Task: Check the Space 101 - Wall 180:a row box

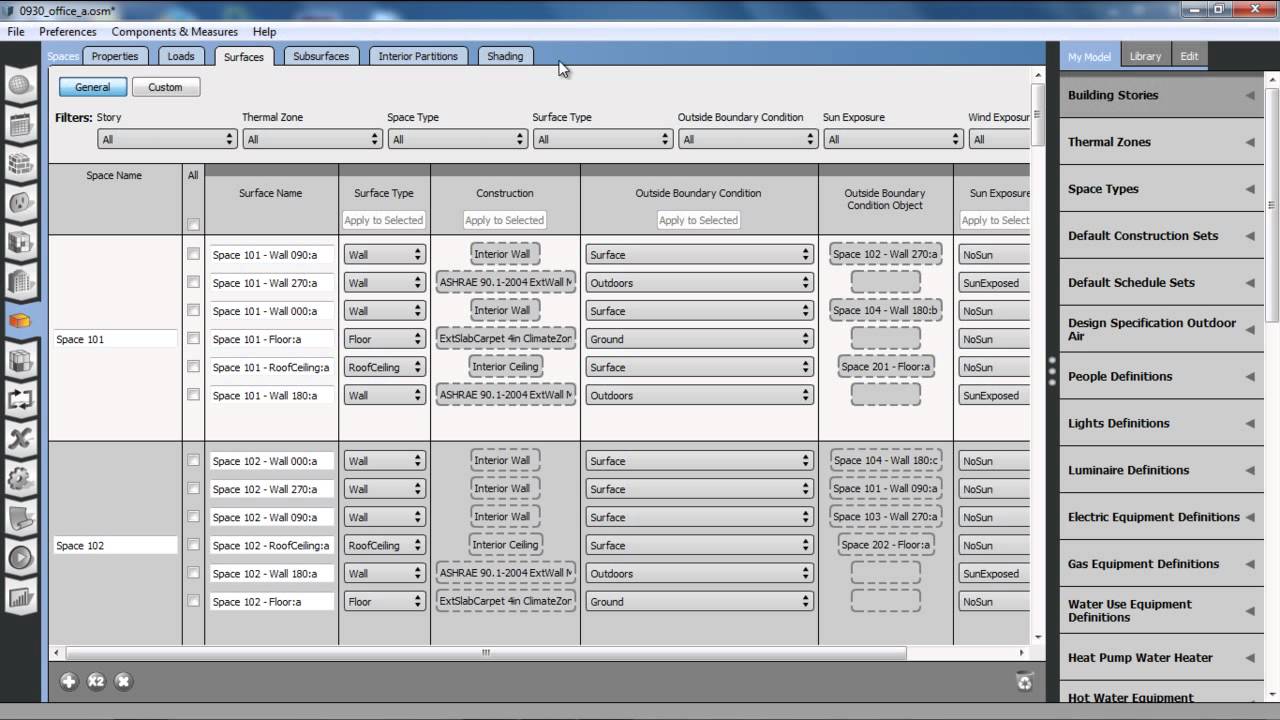Action: tap(193, 394)
